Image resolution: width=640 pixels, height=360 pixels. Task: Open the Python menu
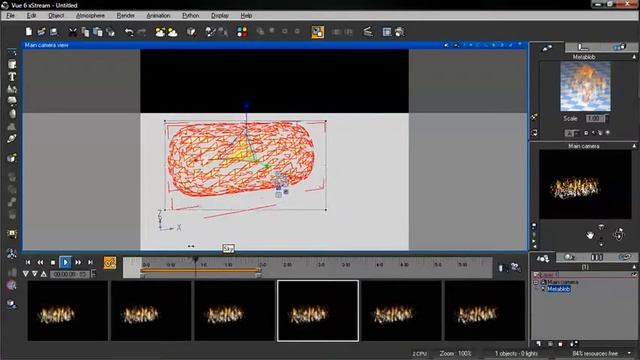[190, 16]
